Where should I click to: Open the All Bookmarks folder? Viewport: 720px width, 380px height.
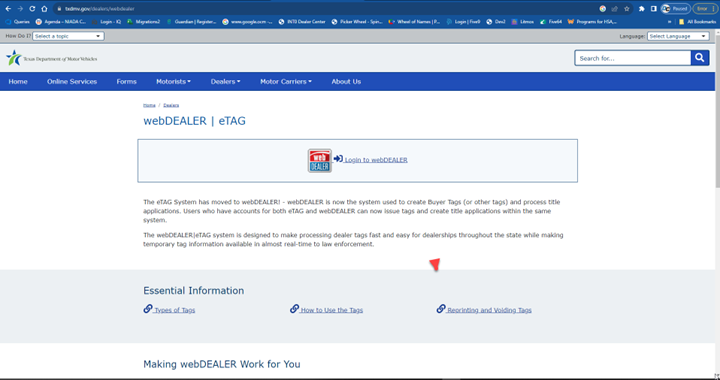click(x=697, y=22)
